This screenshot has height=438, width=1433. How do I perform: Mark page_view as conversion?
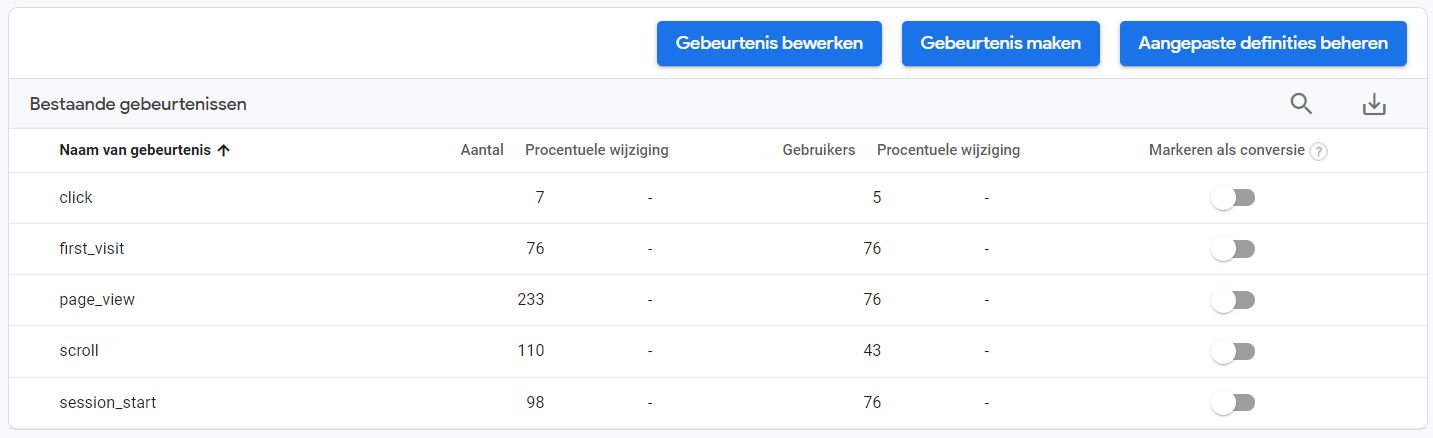tap(1232, 300)
